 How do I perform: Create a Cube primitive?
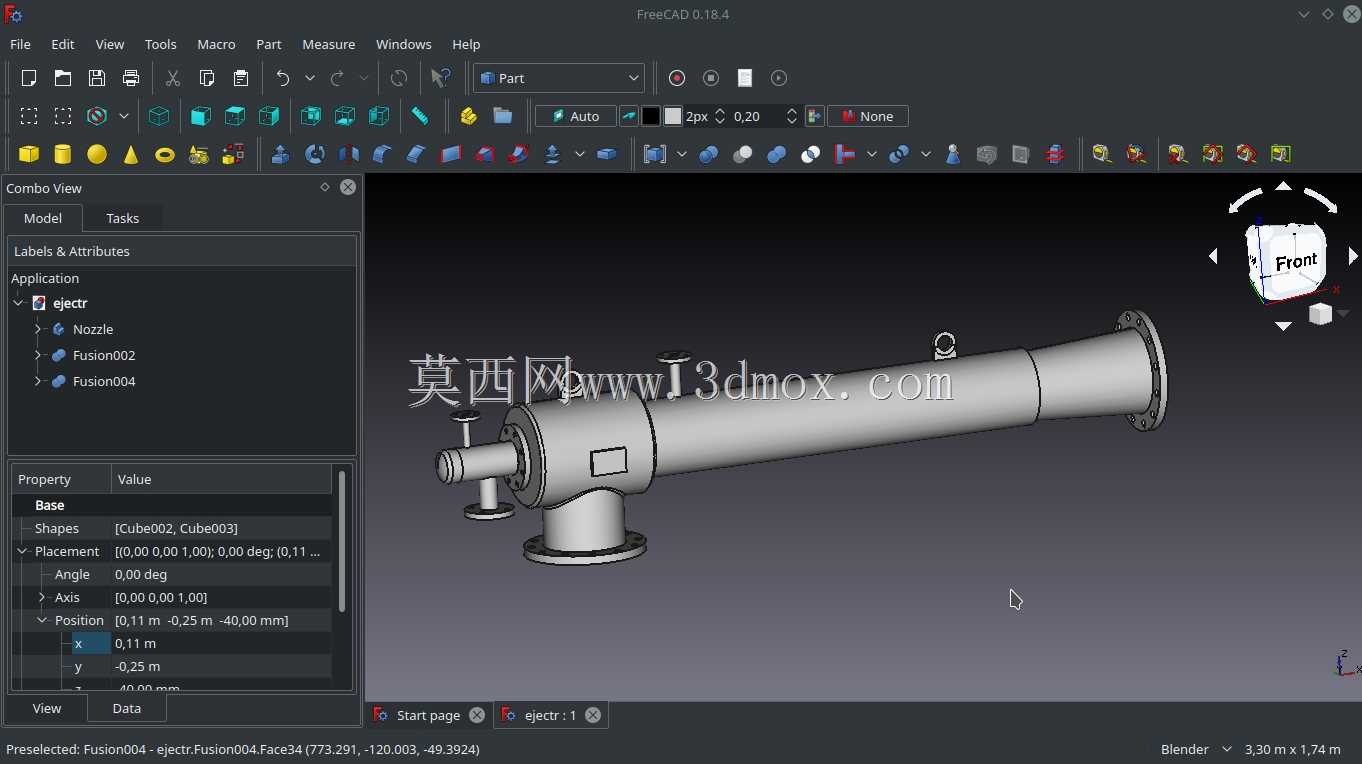point(29,154)
